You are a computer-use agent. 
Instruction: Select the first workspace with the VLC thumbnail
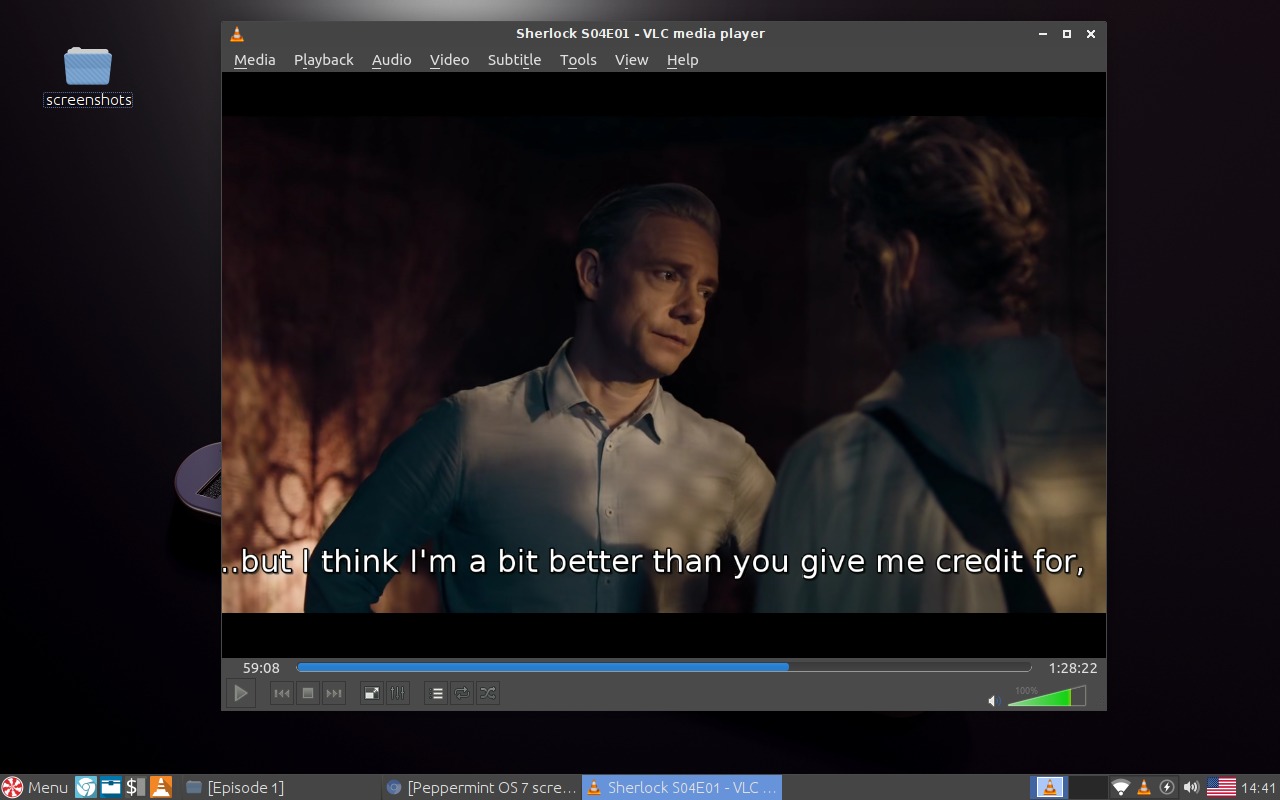point(1049,787)
